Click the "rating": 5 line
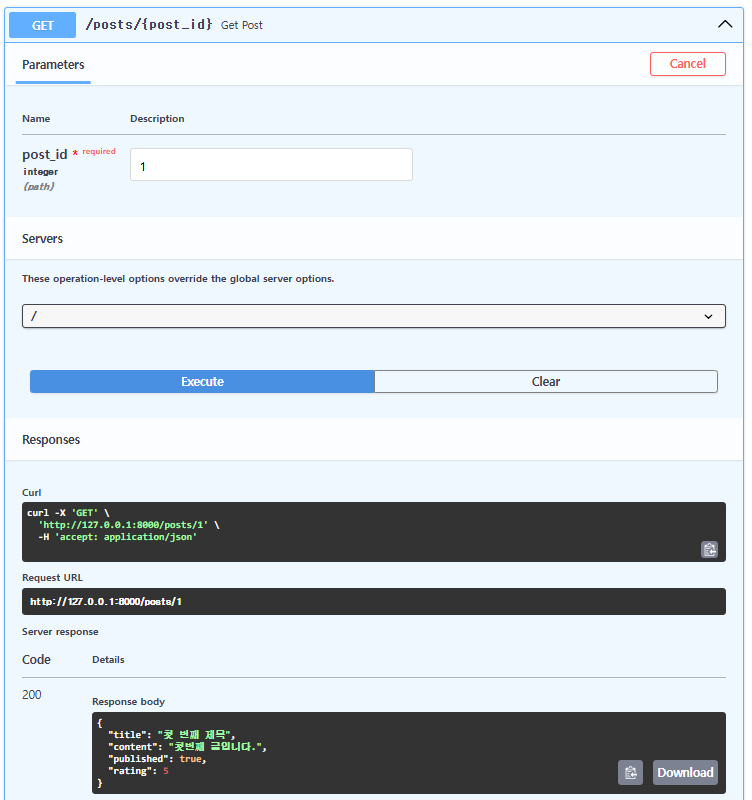Image resolution: width=752 pixels, height=800 pixels. tap(138, 771)
